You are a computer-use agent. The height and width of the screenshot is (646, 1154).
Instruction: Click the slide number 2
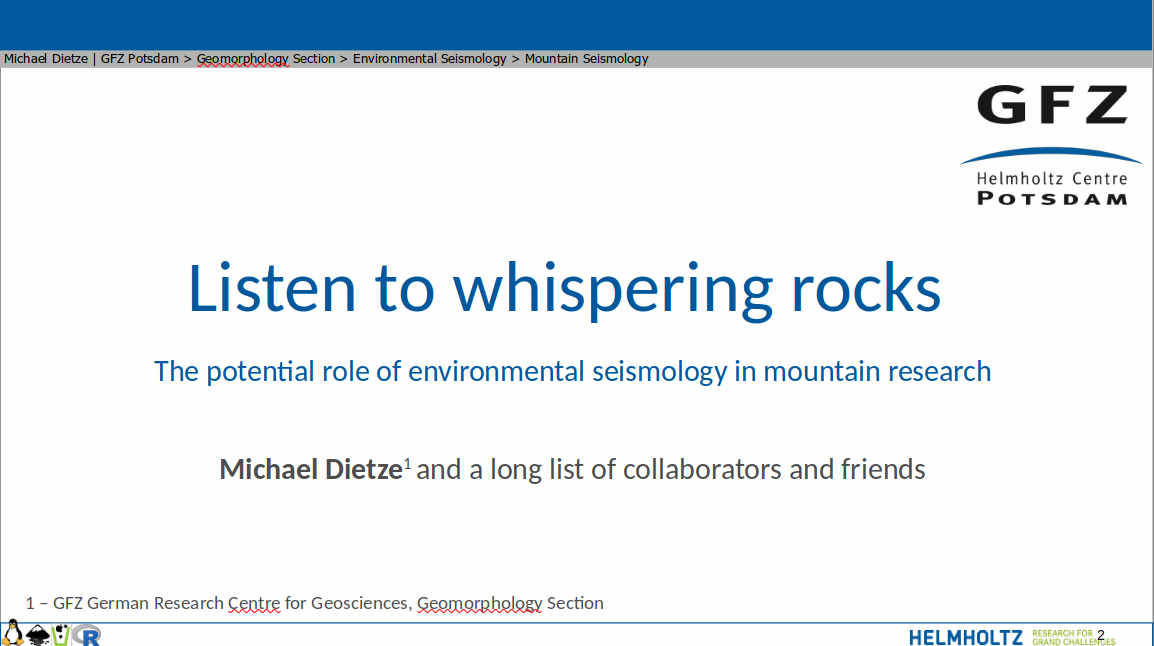click(1101, 635)
